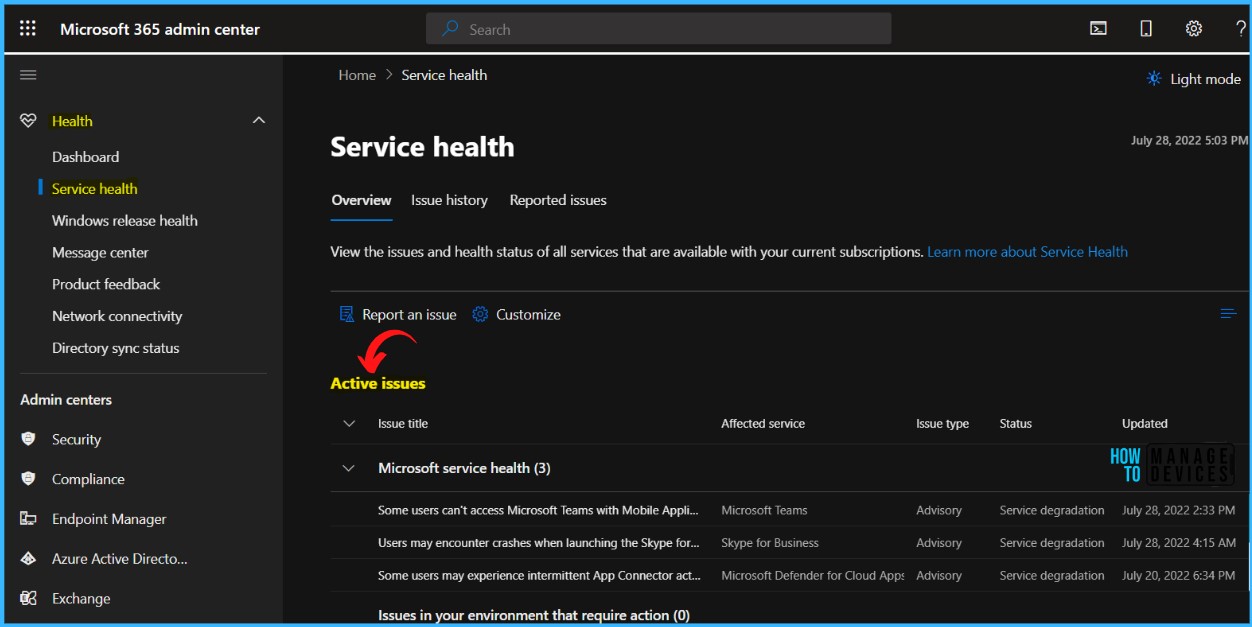Image resolution: width=1252 pixels, height=627 pixels.
Task: Open issue about Microsoft Teams Mobile Application access
Action: point(538,510)
